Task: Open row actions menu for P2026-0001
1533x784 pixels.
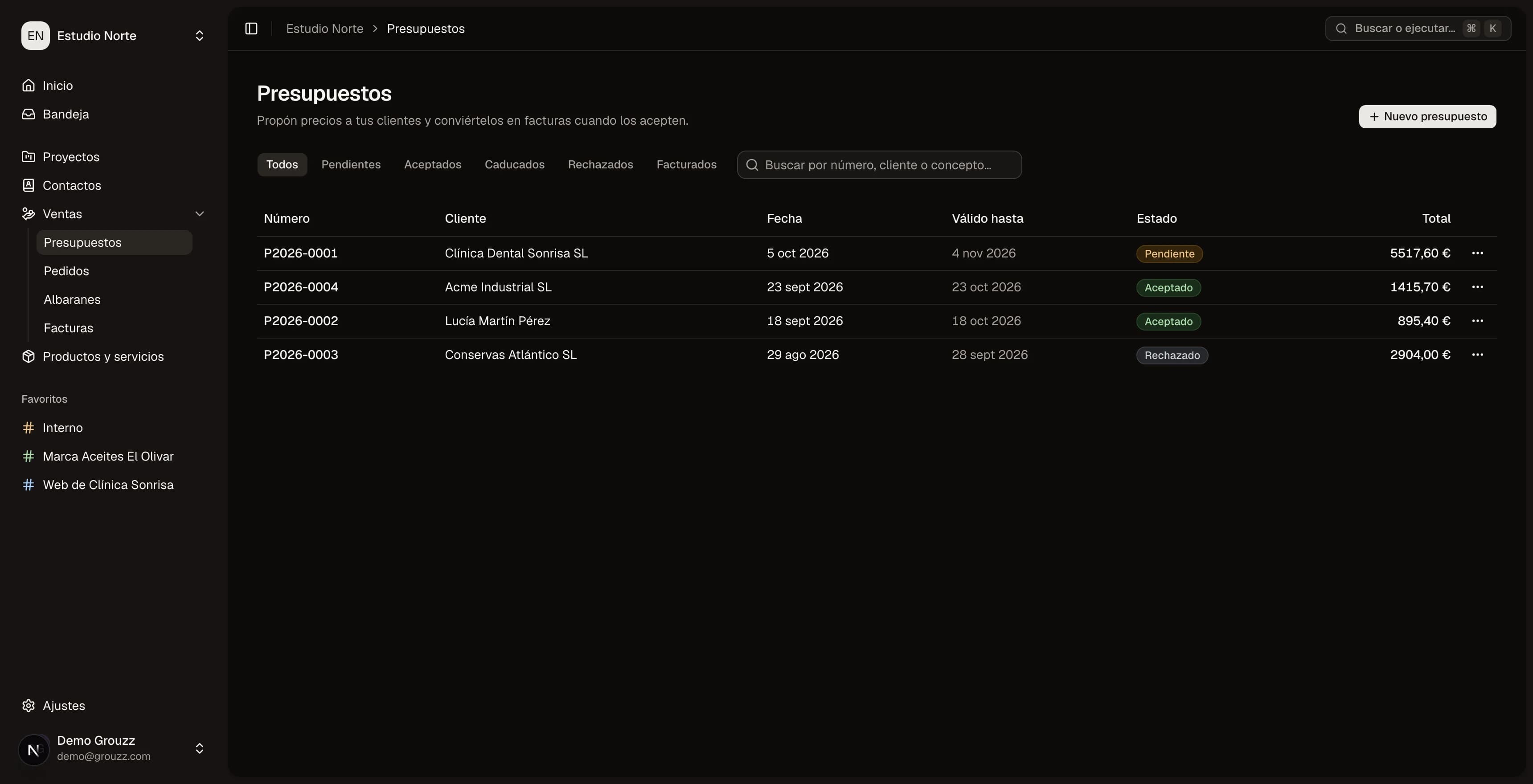Action: tap(1477, 253)
